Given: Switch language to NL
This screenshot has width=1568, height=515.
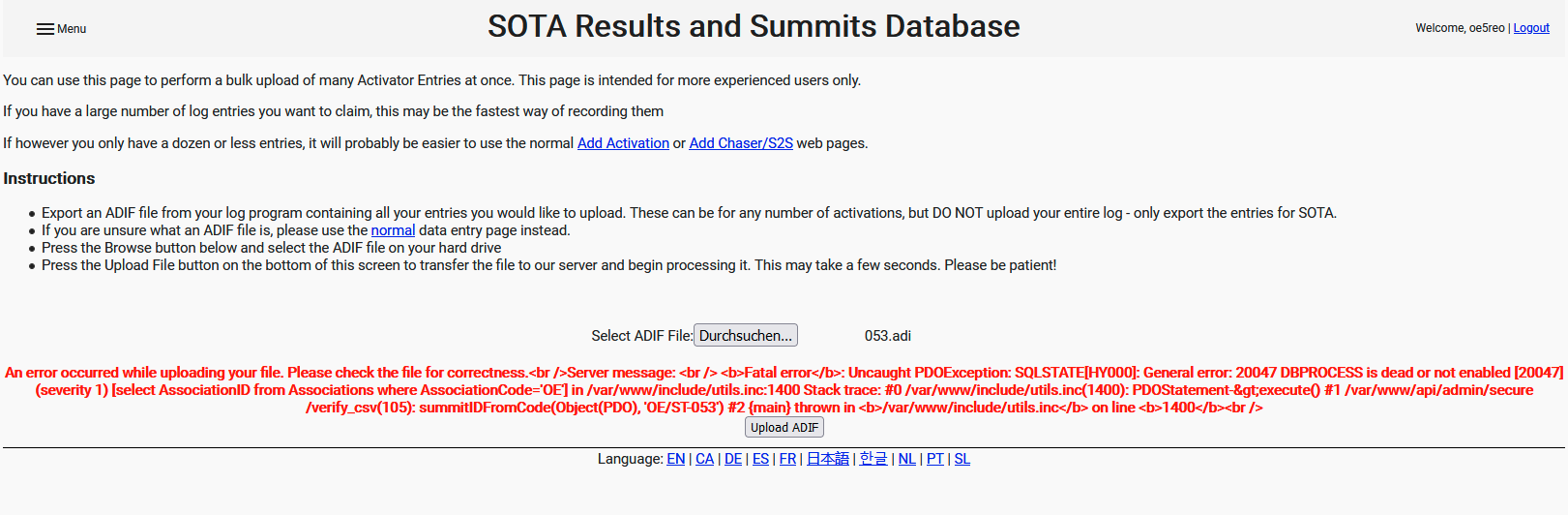Looking at the screenshot, I should pos(906,459).
